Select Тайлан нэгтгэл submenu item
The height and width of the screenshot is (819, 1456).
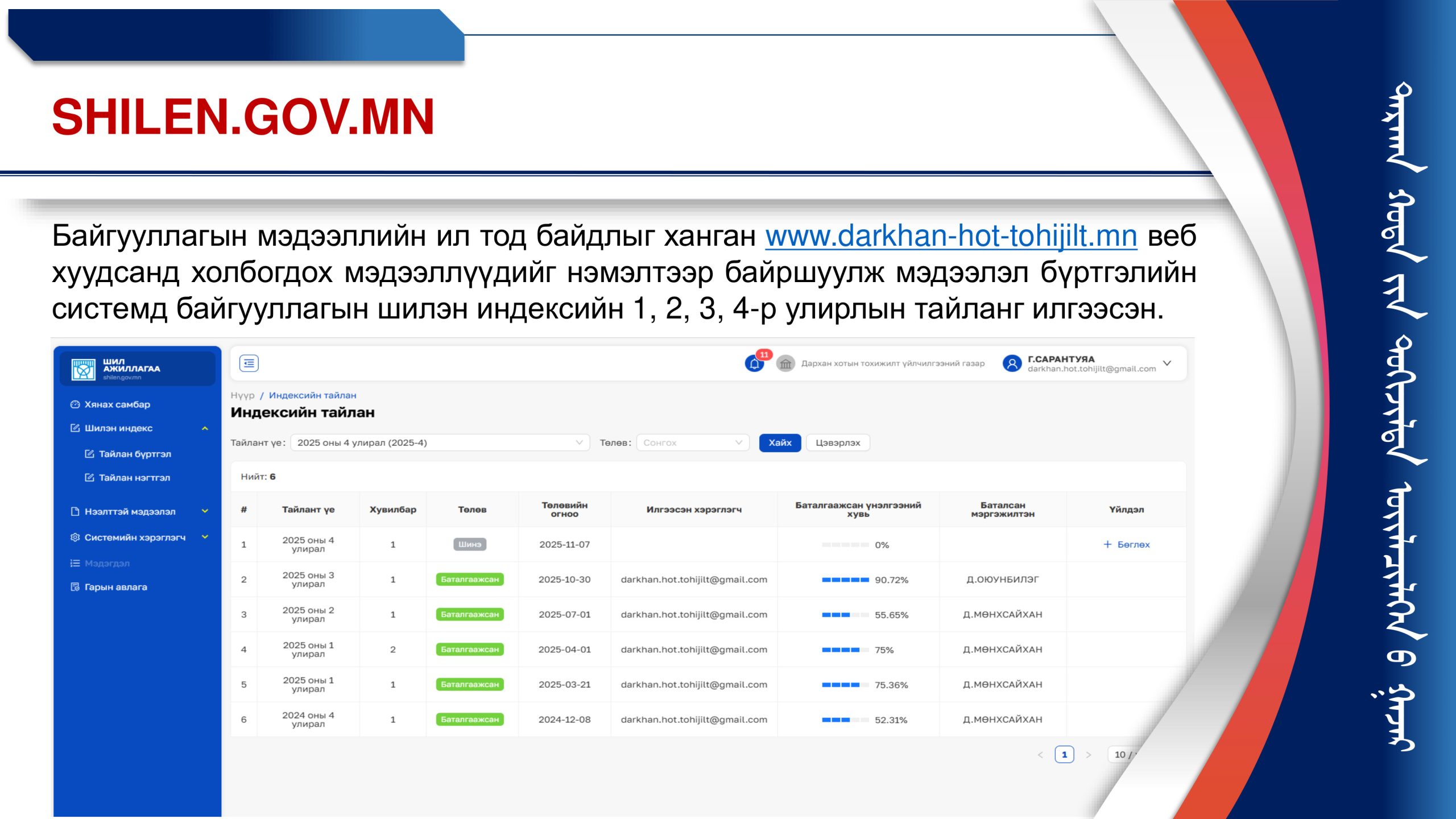(134, 478)
